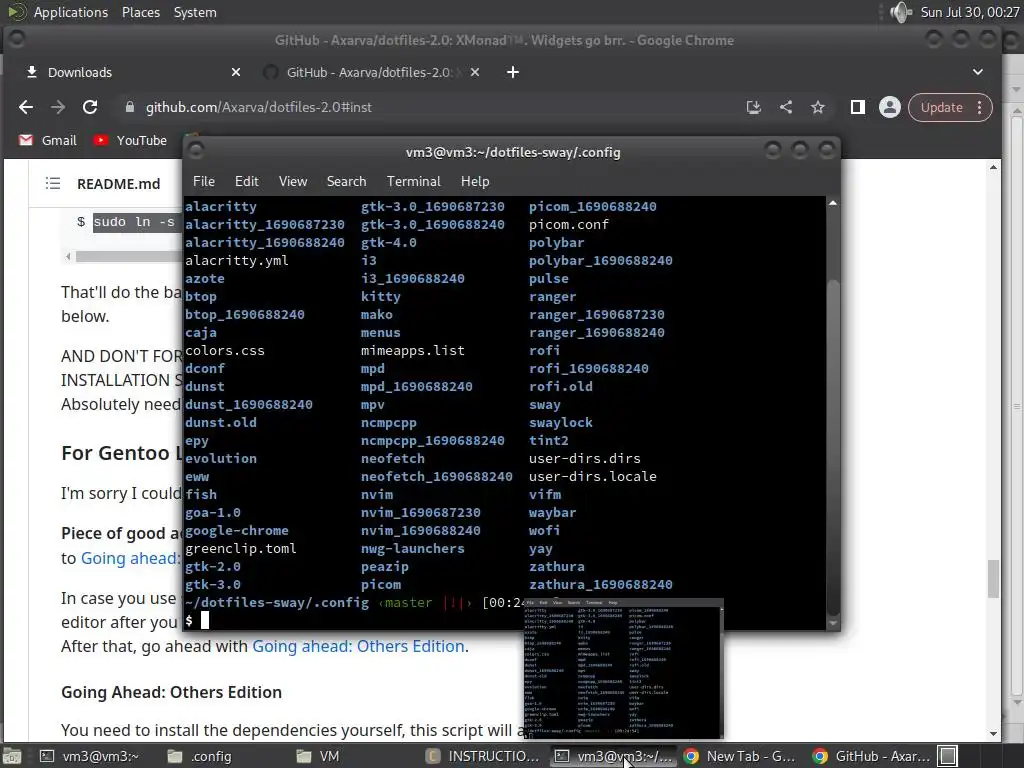Open README outline list icon

tap(53, 184)
